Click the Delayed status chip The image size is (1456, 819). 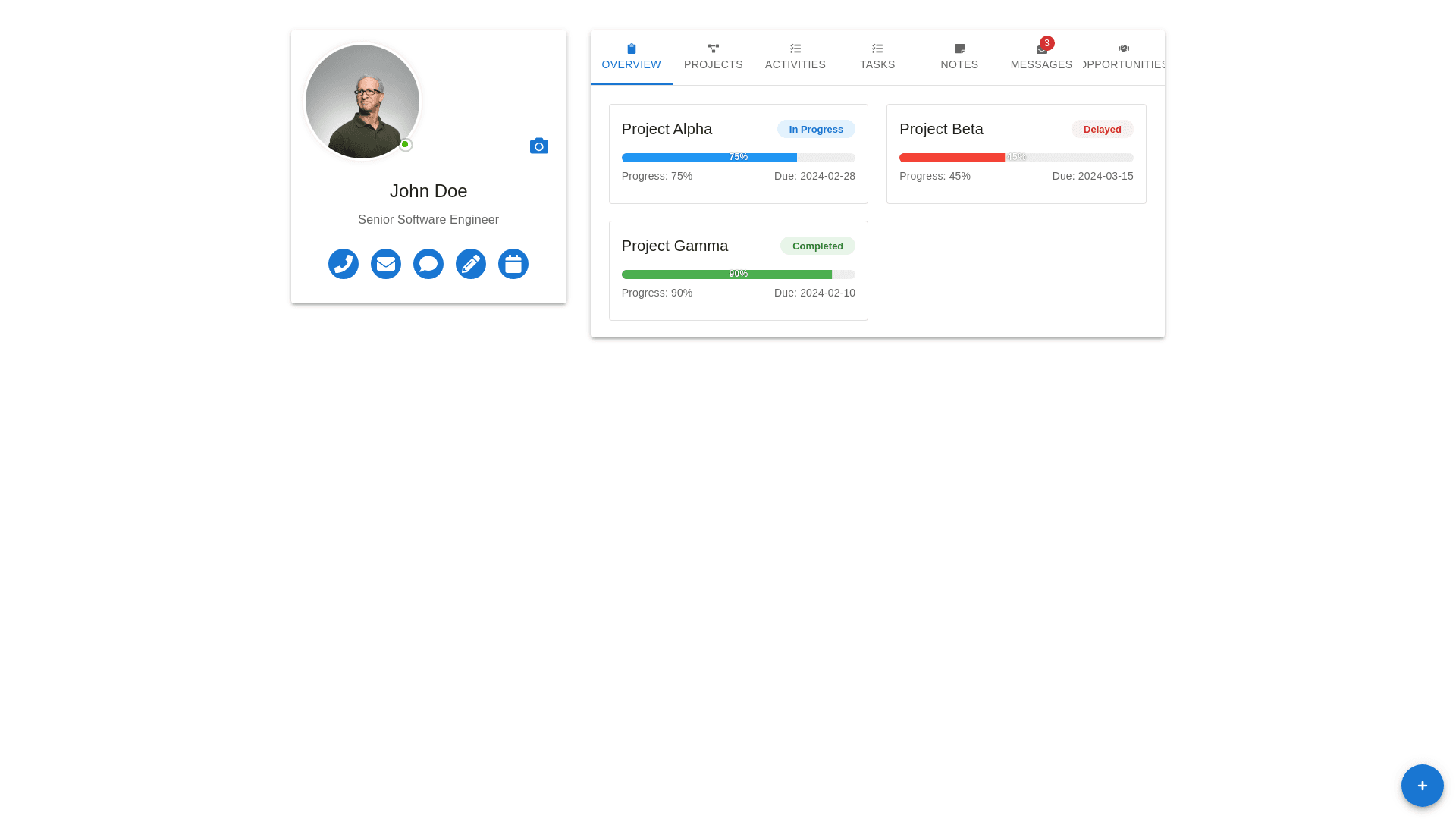point(1102,129)
